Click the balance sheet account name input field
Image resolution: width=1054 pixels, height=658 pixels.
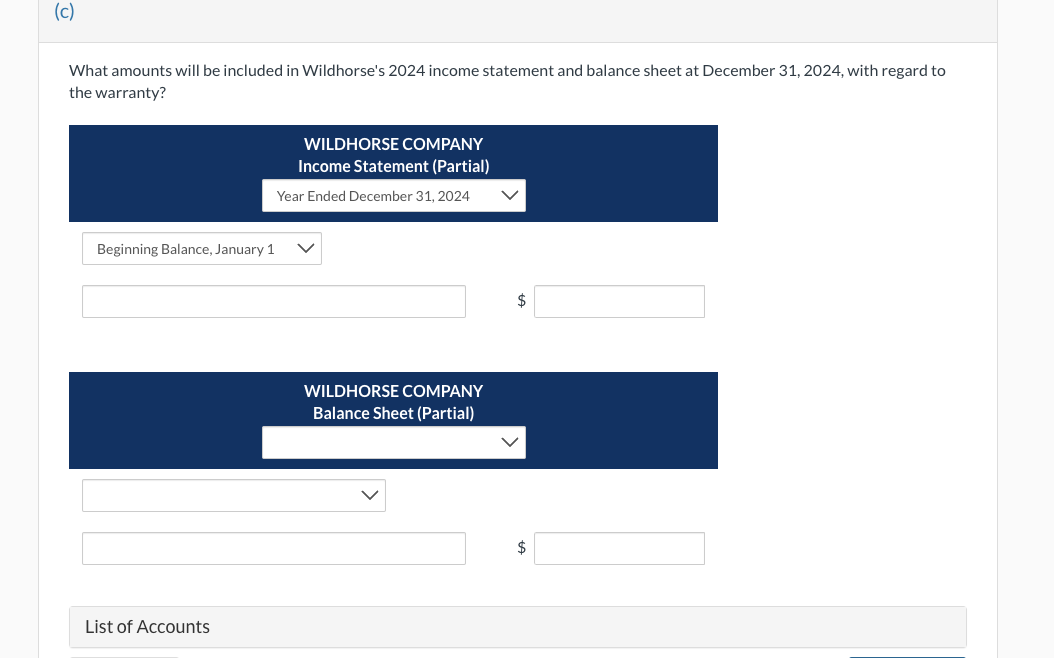273,548
